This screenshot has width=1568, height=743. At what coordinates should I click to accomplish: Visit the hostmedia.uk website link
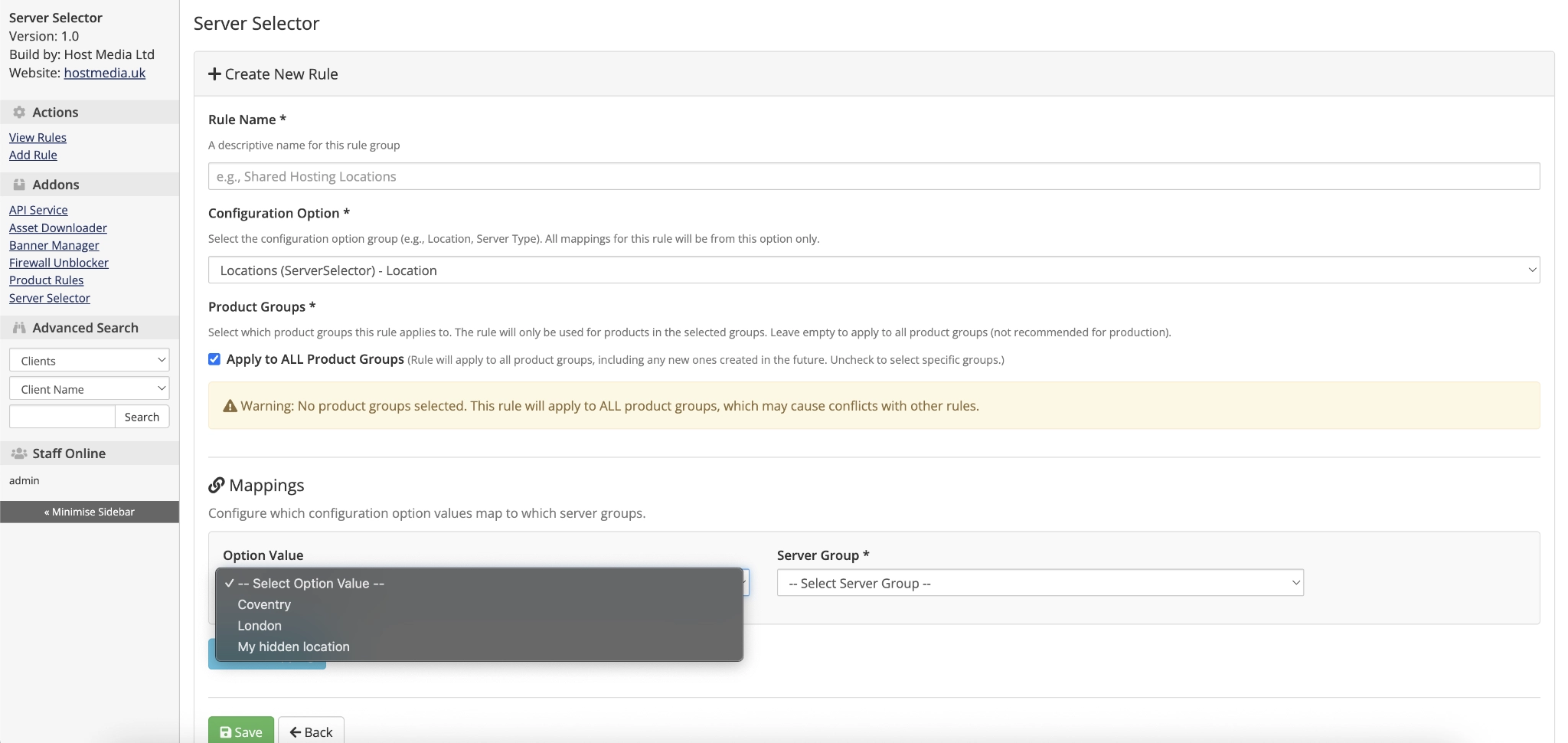pos(105,73)
